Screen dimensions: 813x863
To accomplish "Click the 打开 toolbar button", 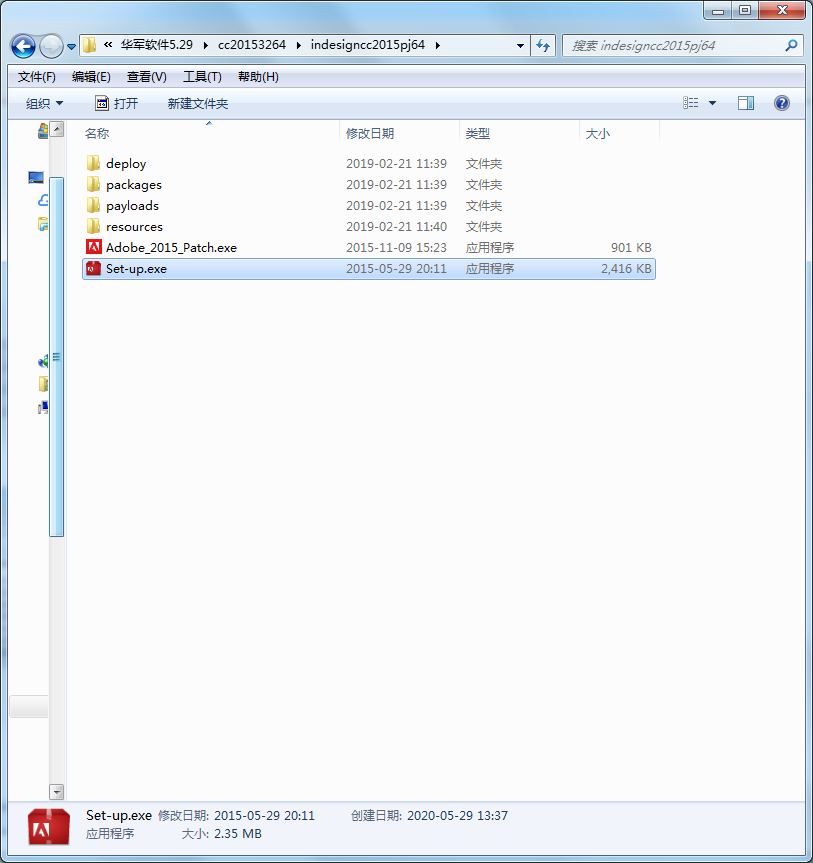I will 117,103.
